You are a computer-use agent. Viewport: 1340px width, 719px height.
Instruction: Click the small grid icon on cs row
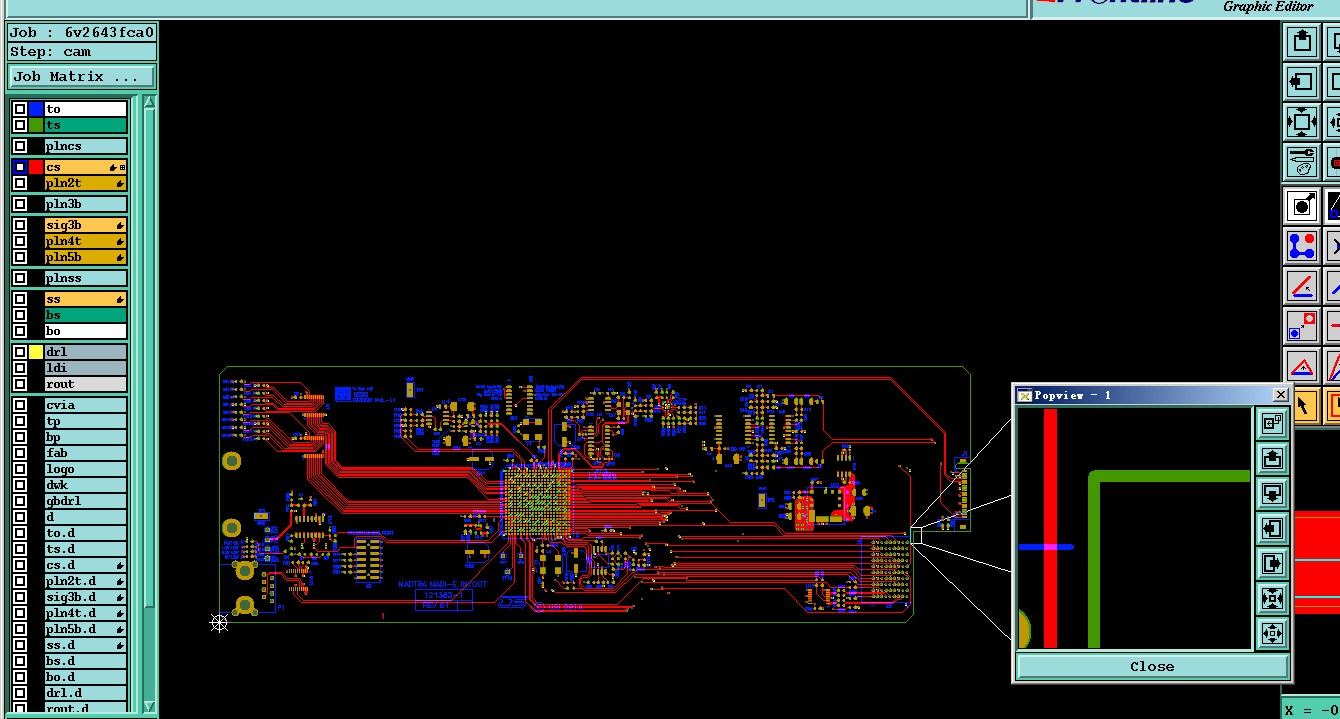point(123,167)
